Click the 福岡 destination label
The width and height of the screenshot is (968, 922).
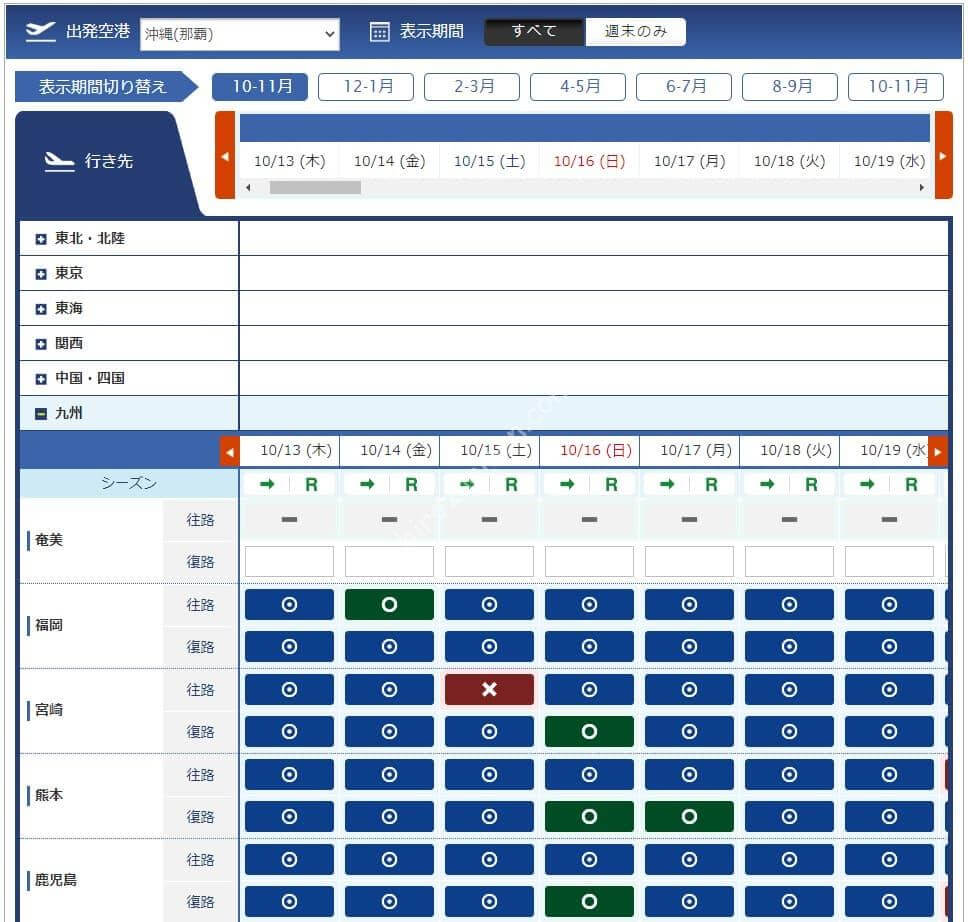(x=49, y=625)
